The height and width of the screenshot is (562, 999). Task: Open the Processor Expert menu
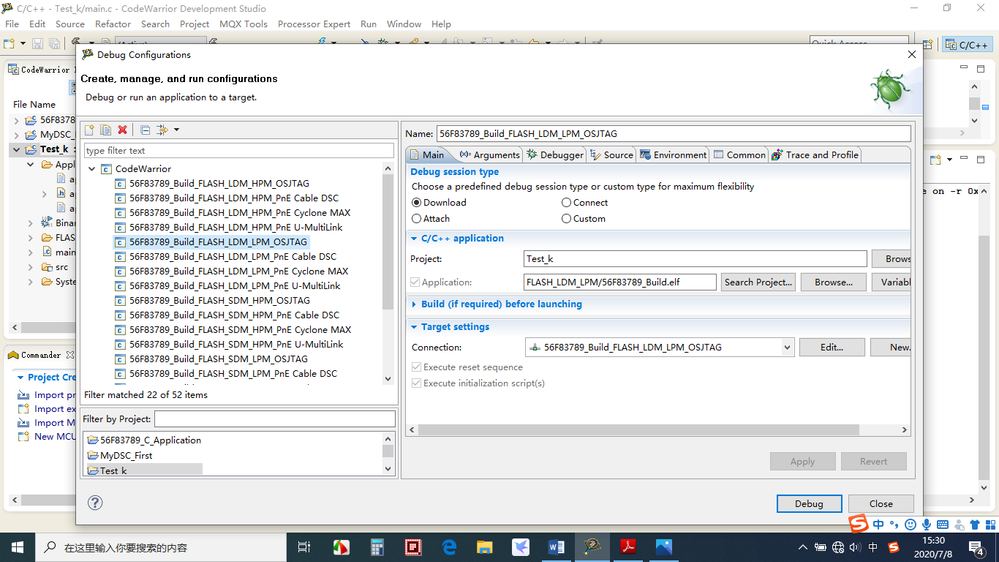click(313, 24)
